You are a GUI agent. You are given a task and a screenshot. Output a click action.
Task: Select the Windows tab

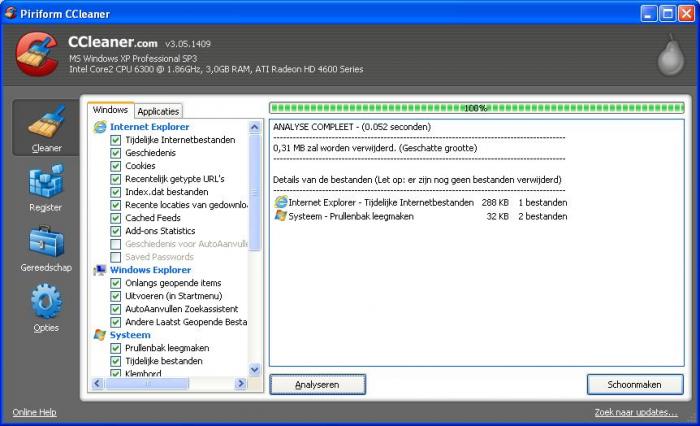coord(110,110)
